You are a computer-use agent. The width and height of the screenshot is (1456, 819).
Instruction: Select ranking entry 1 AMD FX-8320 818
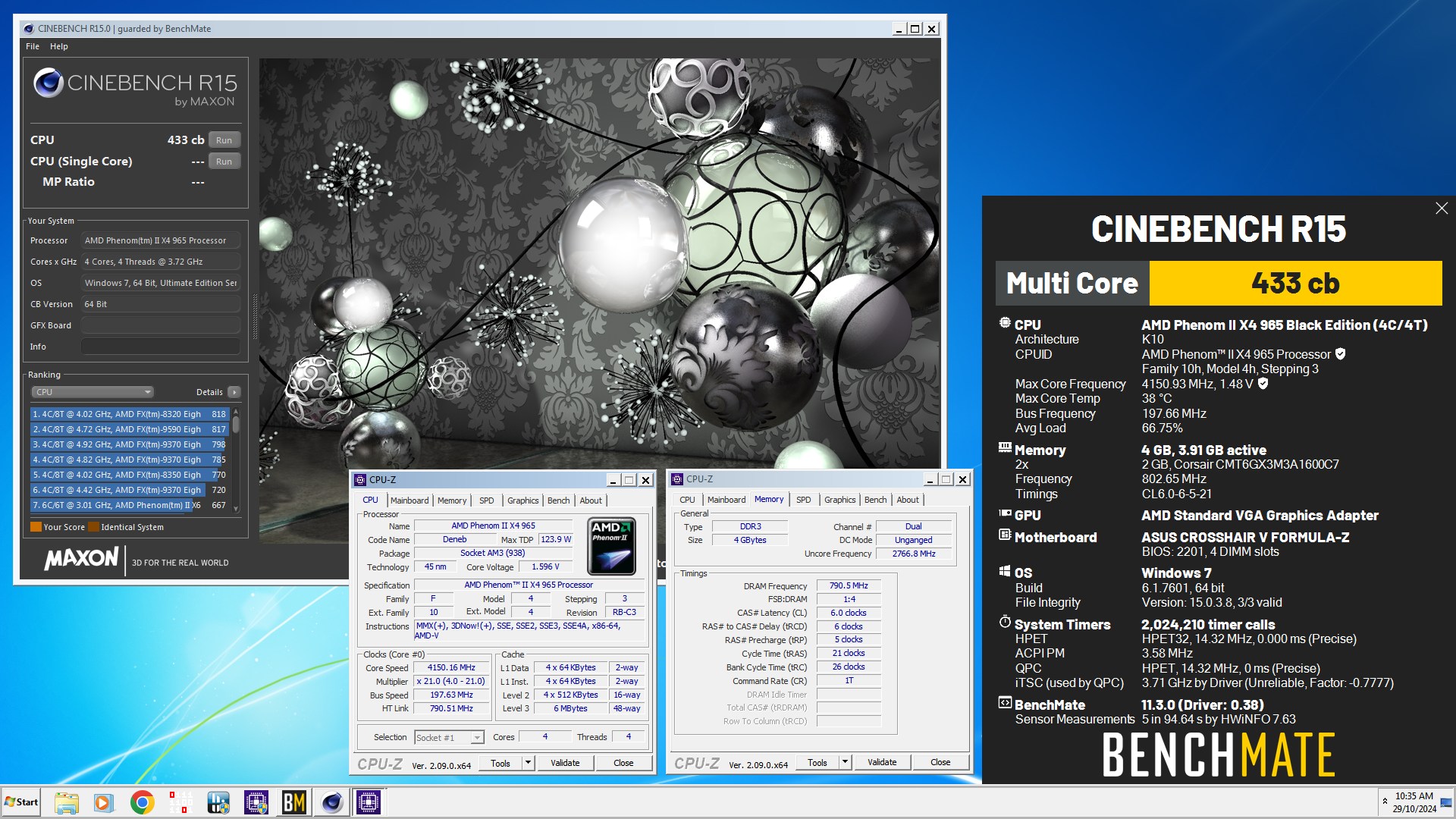coord(129,414)
